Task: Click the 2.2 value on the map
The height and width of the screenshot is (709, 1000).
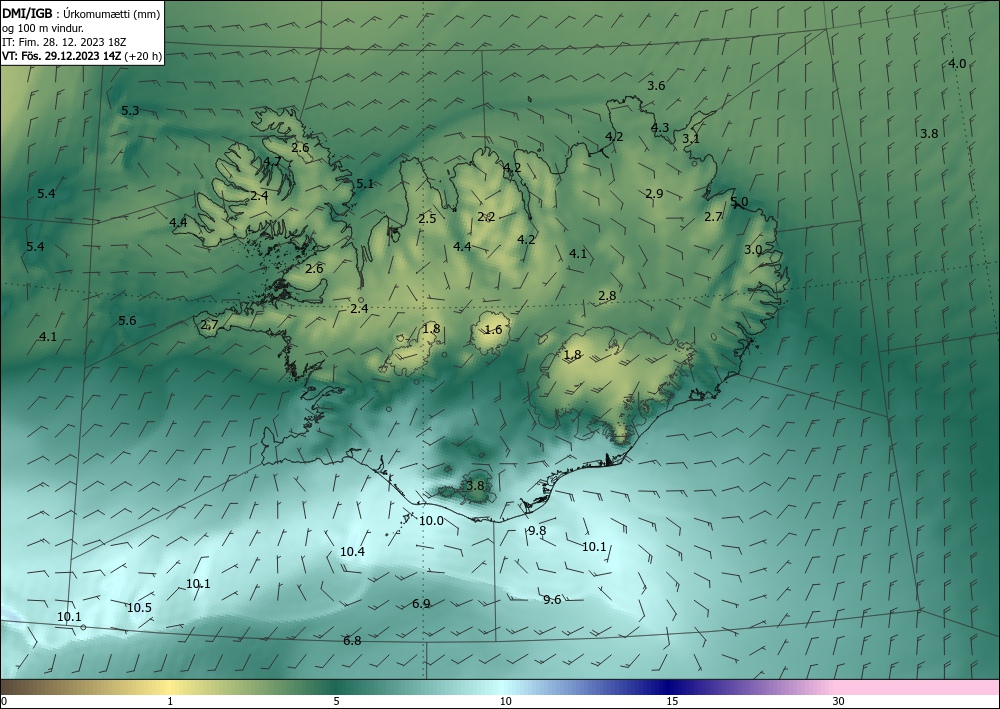Action: [x=487, y=217]
